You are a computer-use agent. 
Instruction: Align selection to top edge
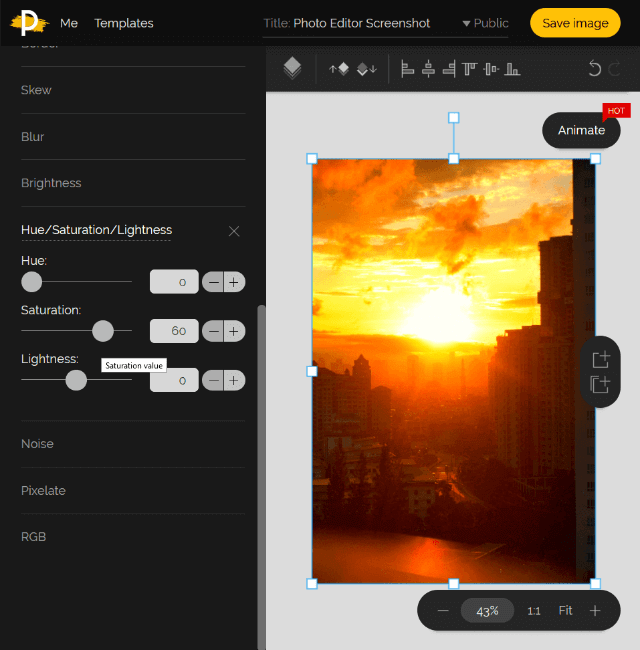(x=470, y=69)
